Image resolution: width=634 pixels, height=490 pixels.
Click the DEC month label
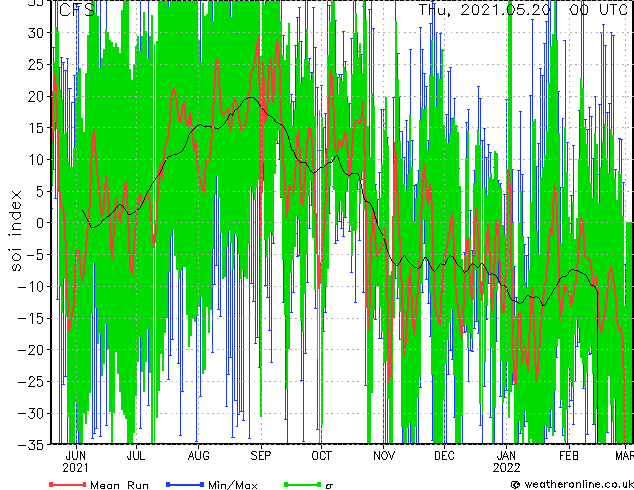tap(444, 456)
